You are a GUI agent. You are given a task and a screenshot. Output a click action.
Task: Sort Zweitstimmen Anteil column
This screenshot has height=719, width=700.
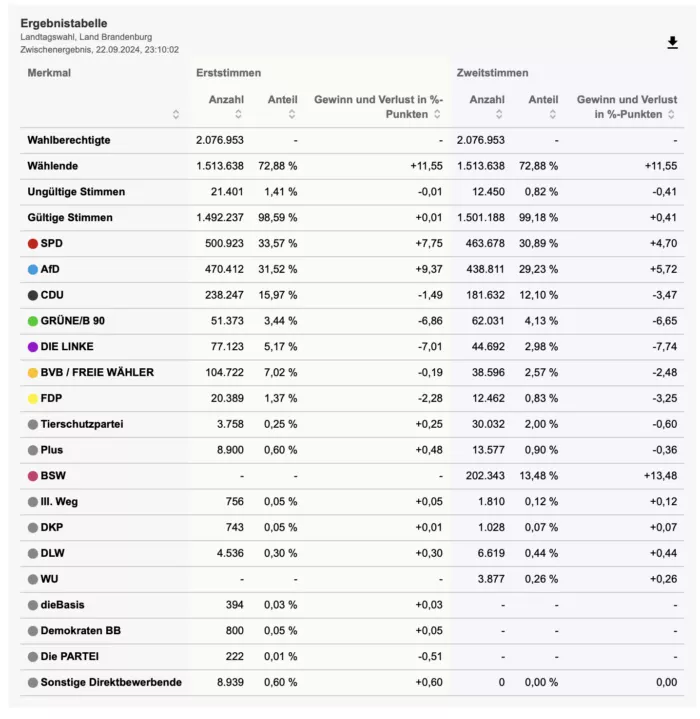[x=552, y=114]
